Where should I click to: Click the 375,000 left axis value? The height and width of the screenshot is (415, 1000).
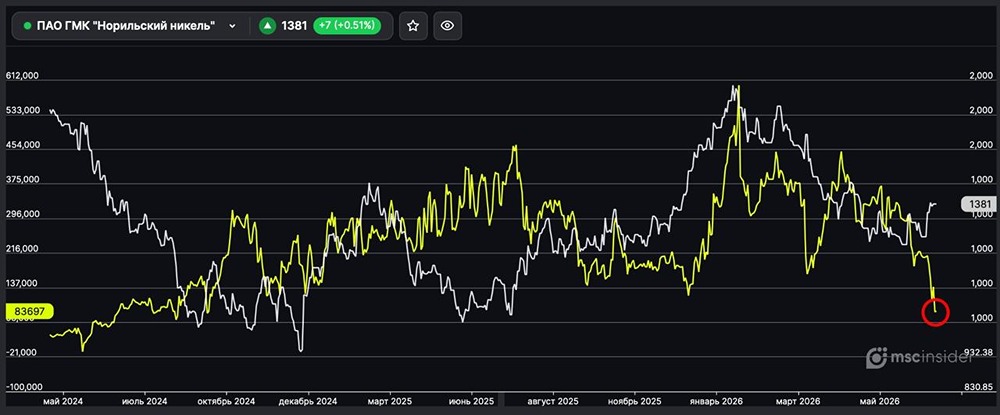(22, 180)
